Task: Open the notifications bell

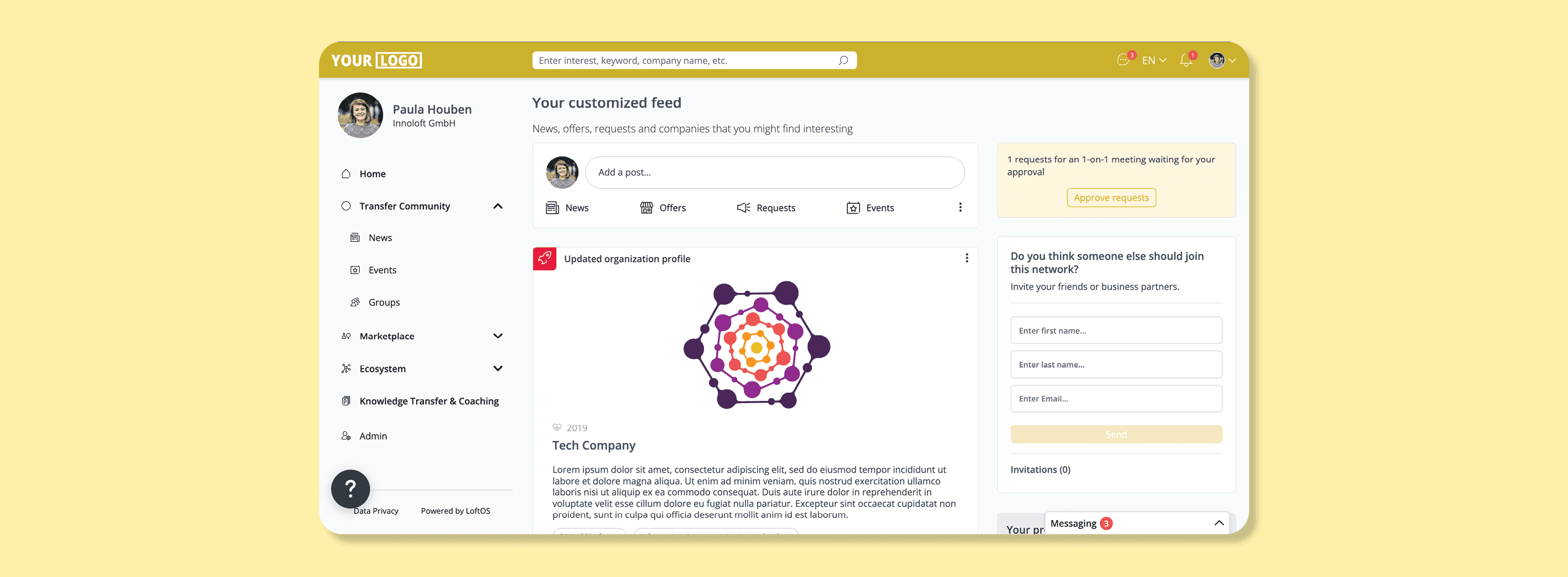Action: tap(1186, 60)
